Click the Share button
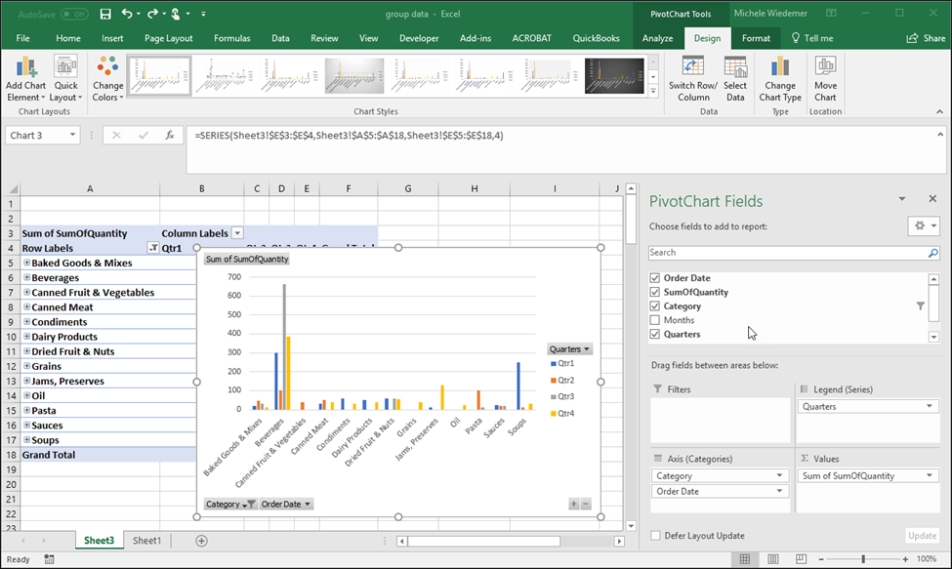 926,38
